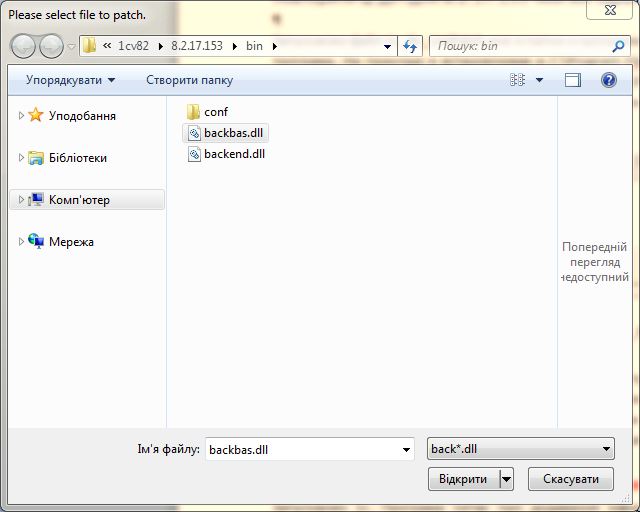640x512 pixels.
Task: Click the conf folder icon
Action: click(x=193, y=111)
